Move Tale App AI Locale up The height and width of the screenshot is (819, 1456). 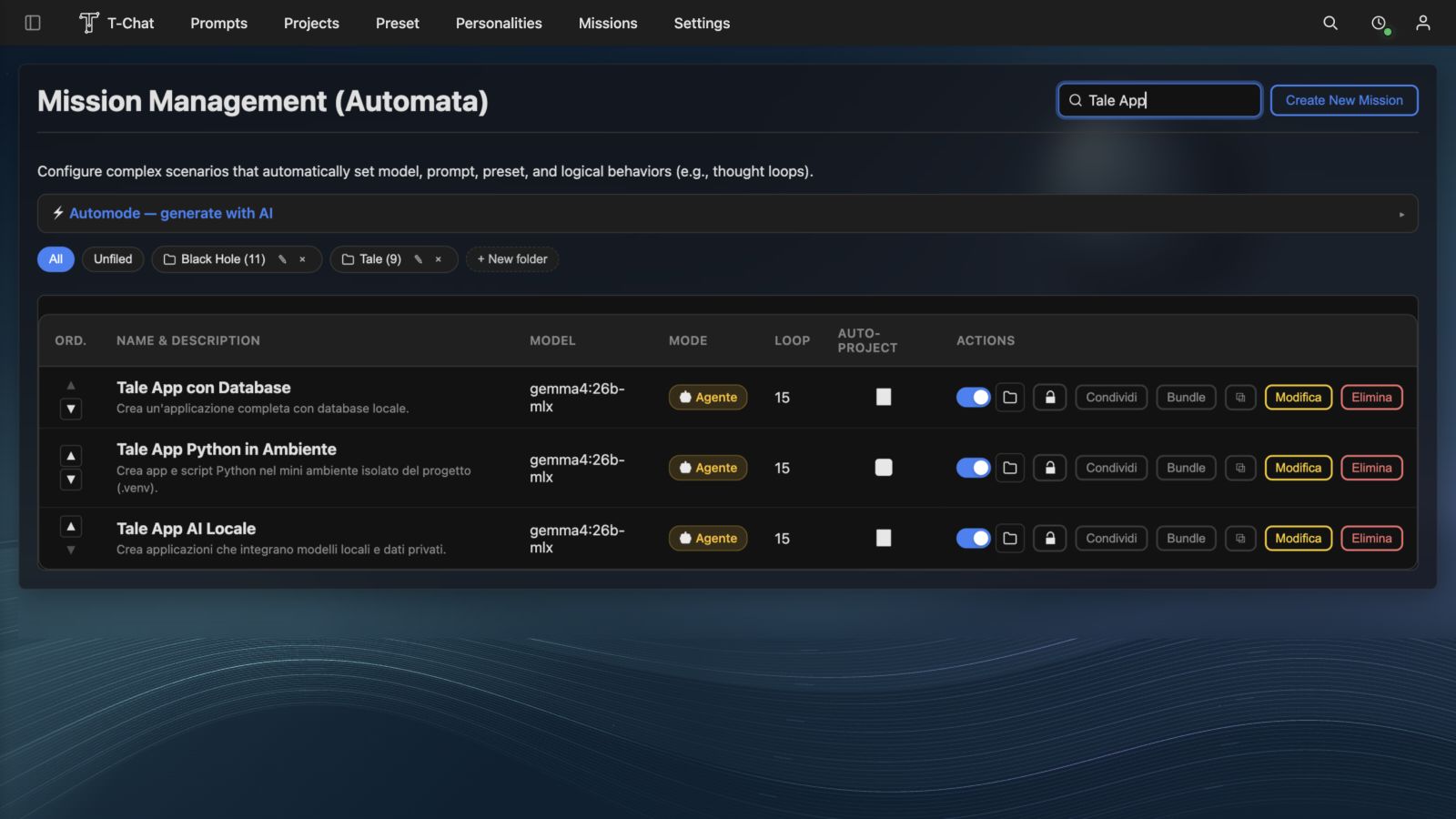[x=71, y=526]
